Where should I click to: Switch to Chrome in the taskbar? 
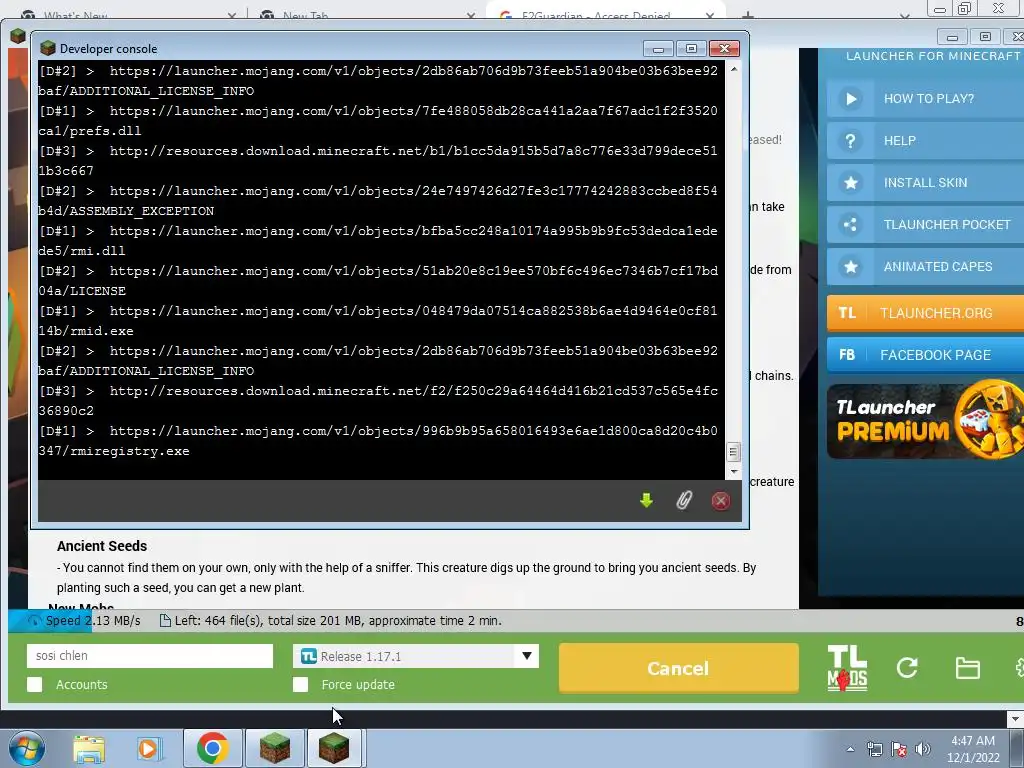212,748
